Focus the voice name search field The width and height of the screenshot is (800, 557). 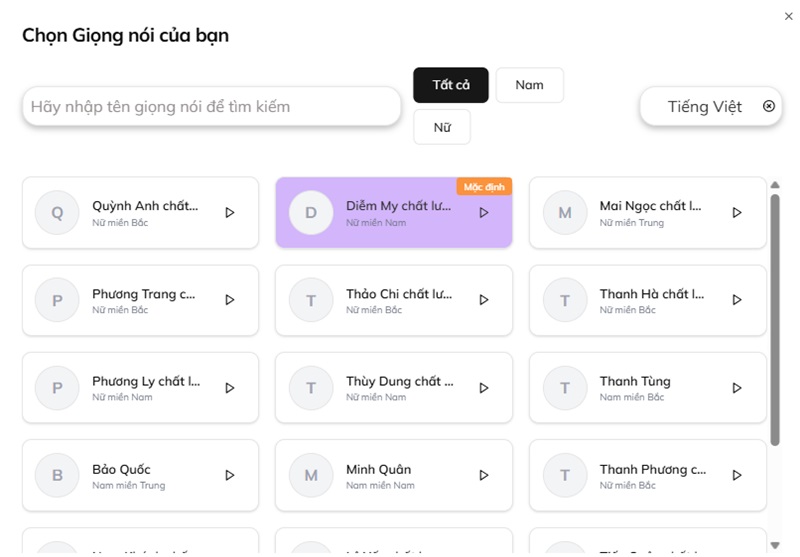coord(211,106)
